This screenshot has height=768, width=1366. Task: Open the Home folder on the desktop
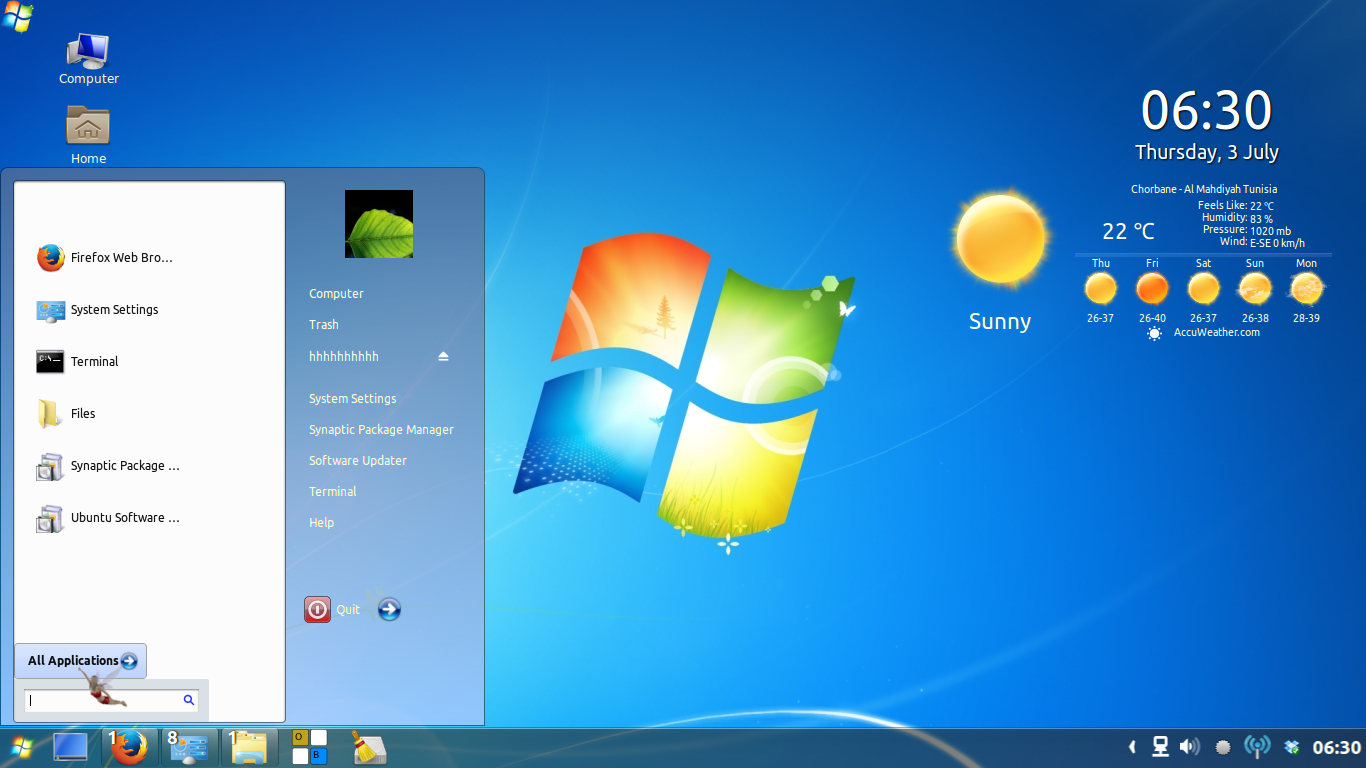(88, 134)
